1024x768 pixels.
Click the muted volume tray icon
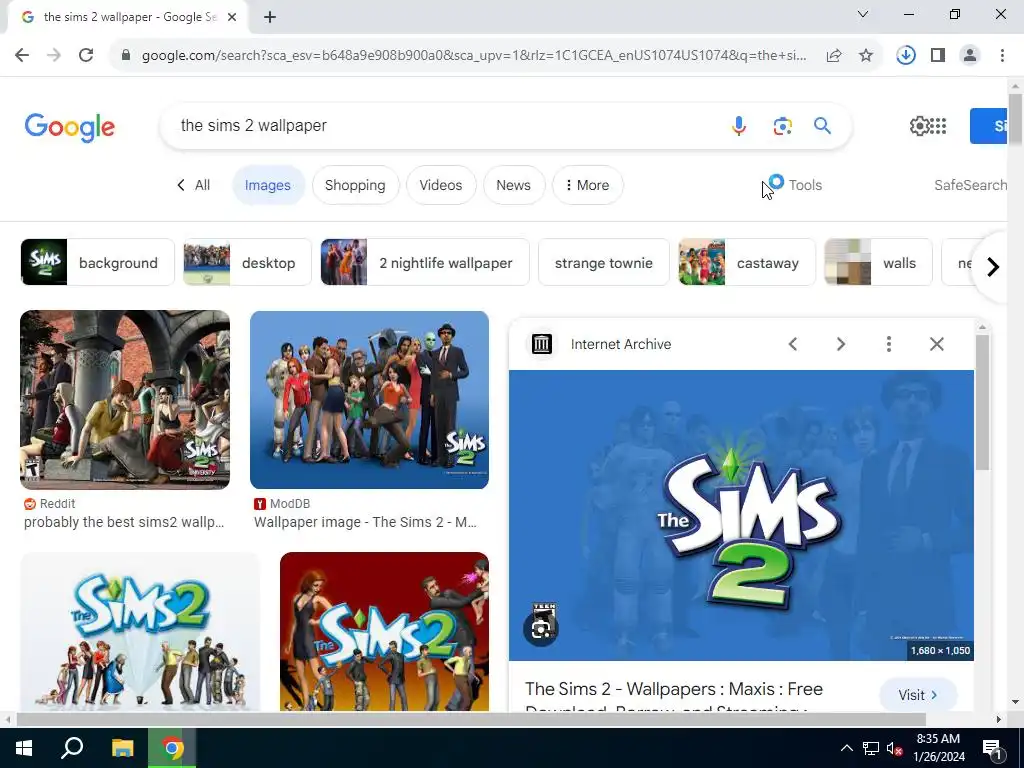click(894, 748)
